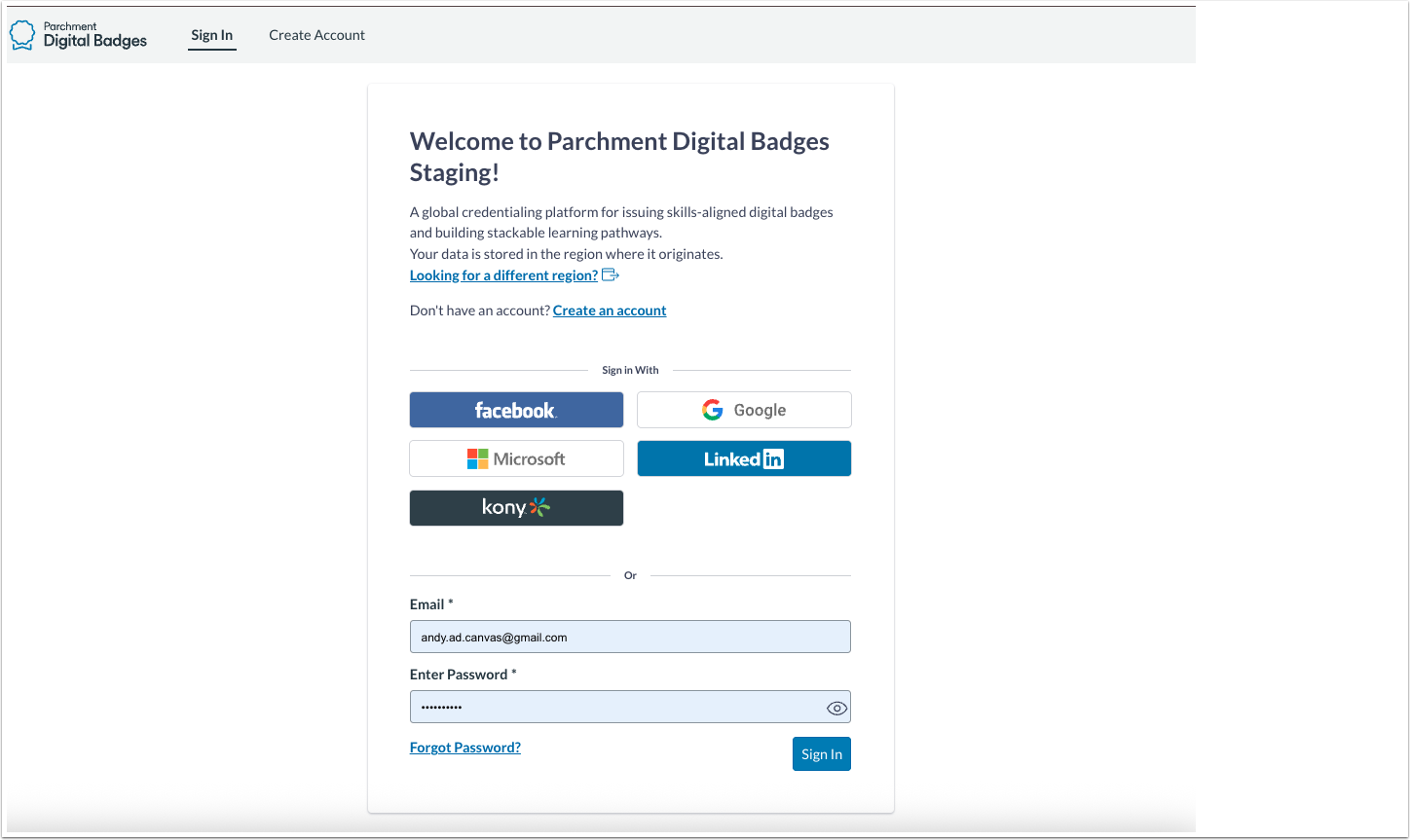Follow the "Create an account" link
This screenshot has width=1410, height=840.
pyautogui.click(x=610, y=310)
